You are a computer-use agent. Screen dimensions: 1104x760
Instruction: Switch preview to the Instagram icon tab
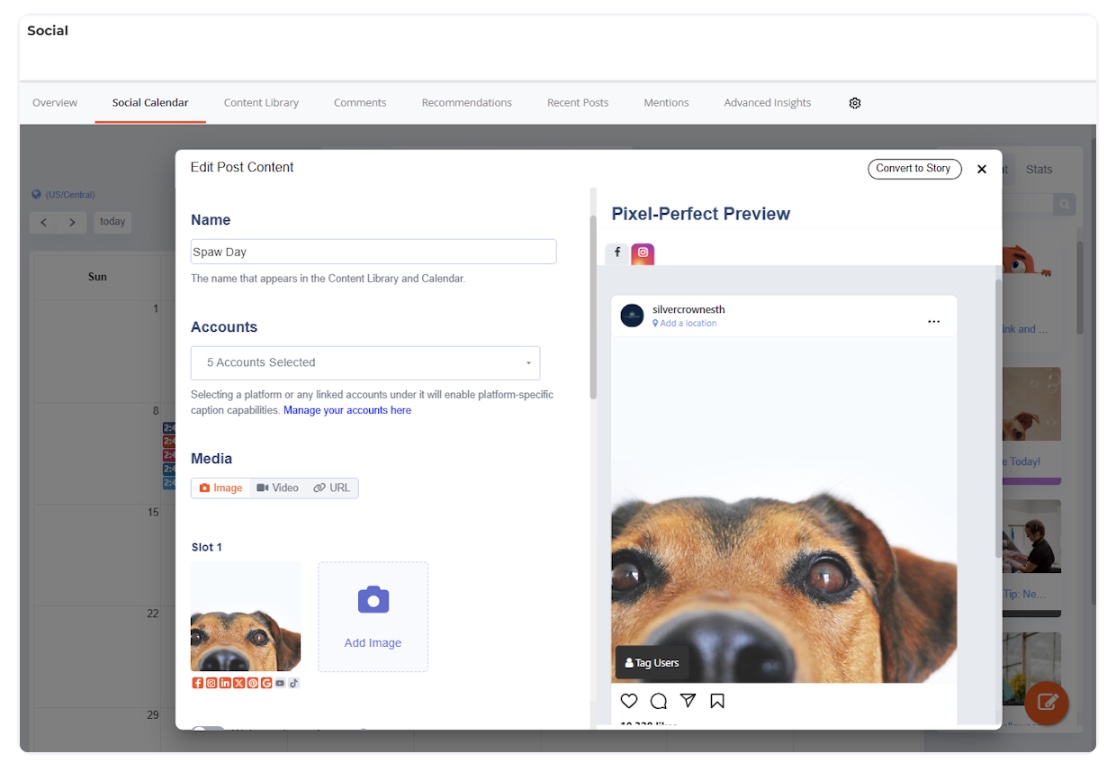pos(642,253)
